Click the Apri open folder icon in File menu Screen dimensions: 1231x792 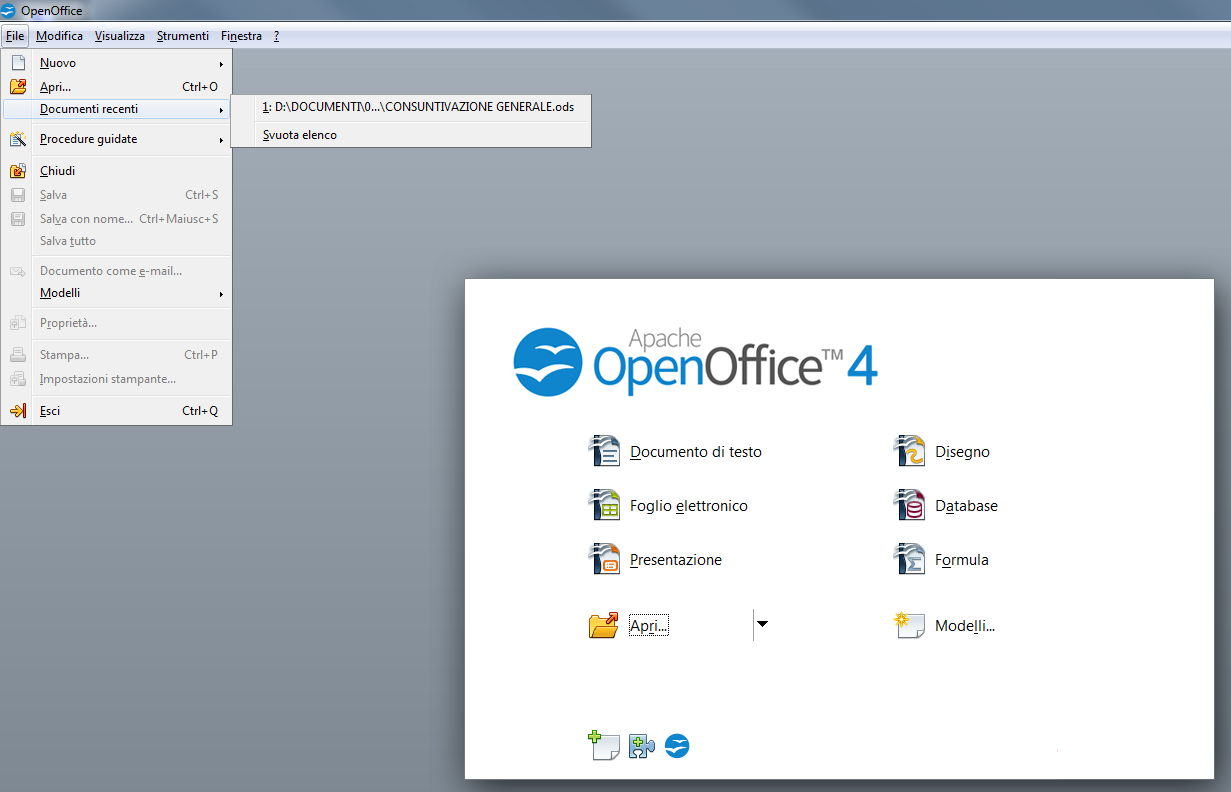click(x=17, y=87)
